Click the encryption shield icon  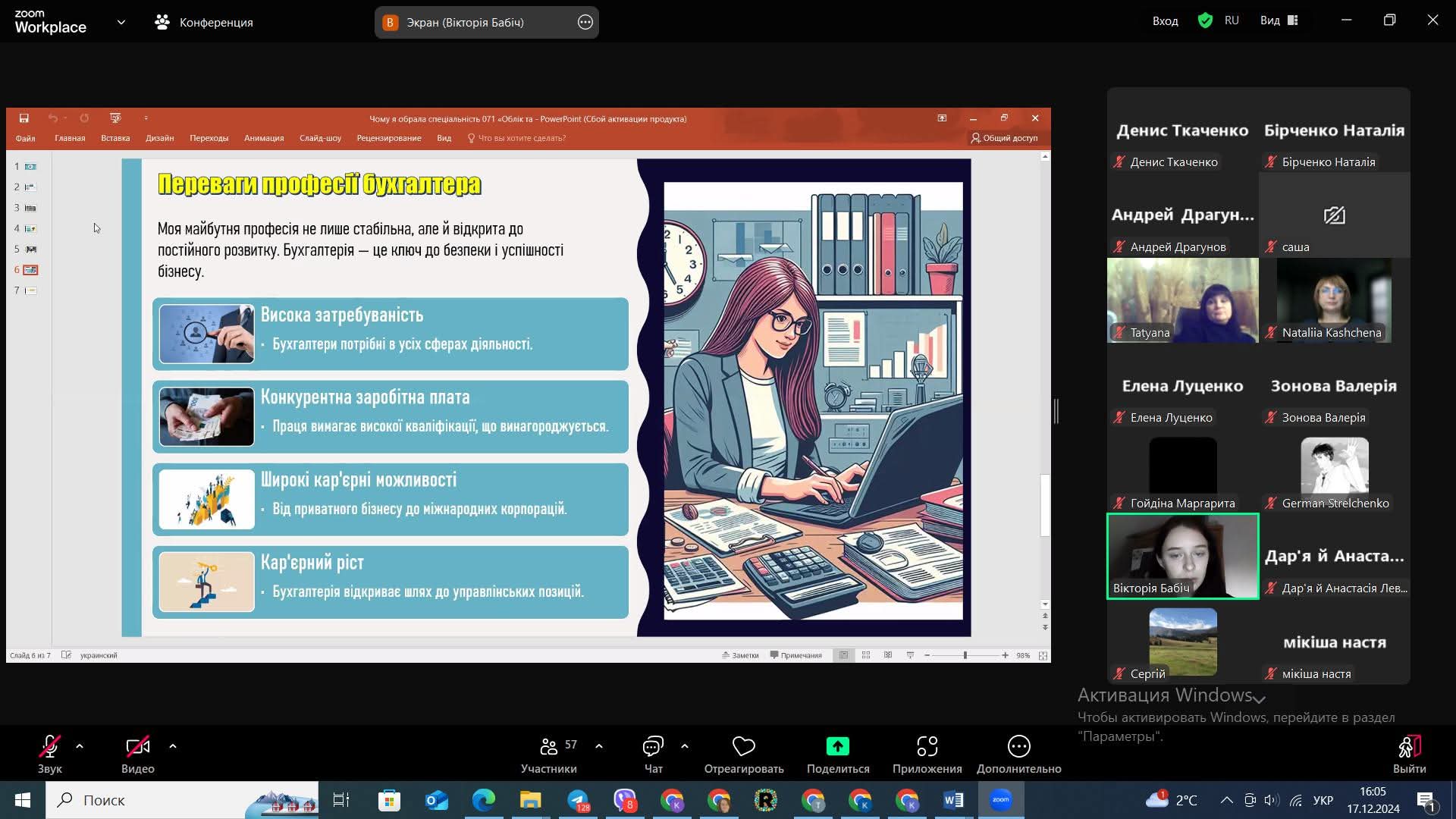1205,20
